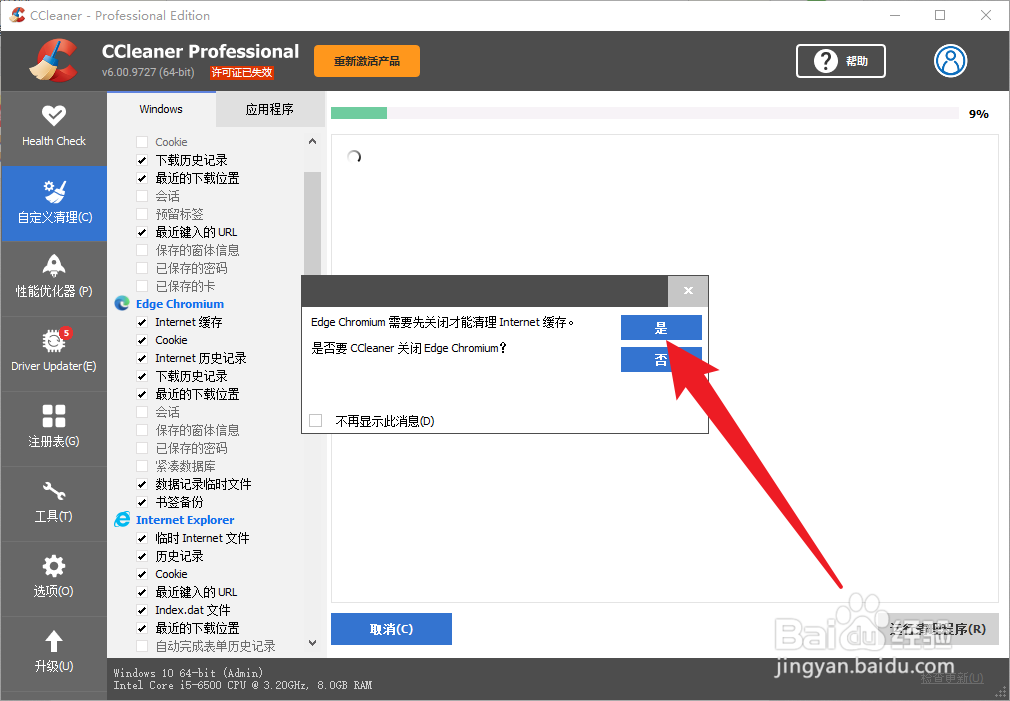Click 否 in the dialog
Image resolution: width=1010 pixels, height=701 pixels.
click(x=661, y=360)
